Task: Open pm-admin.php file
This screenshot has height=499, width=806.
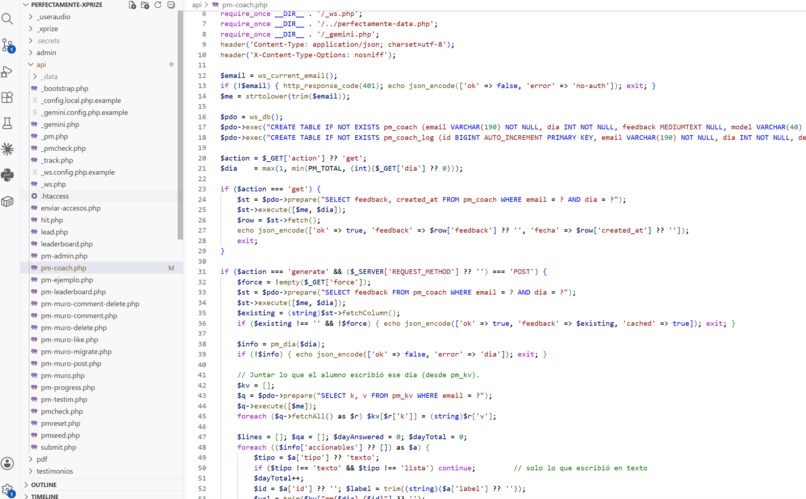Action: [x=64, y=256]
